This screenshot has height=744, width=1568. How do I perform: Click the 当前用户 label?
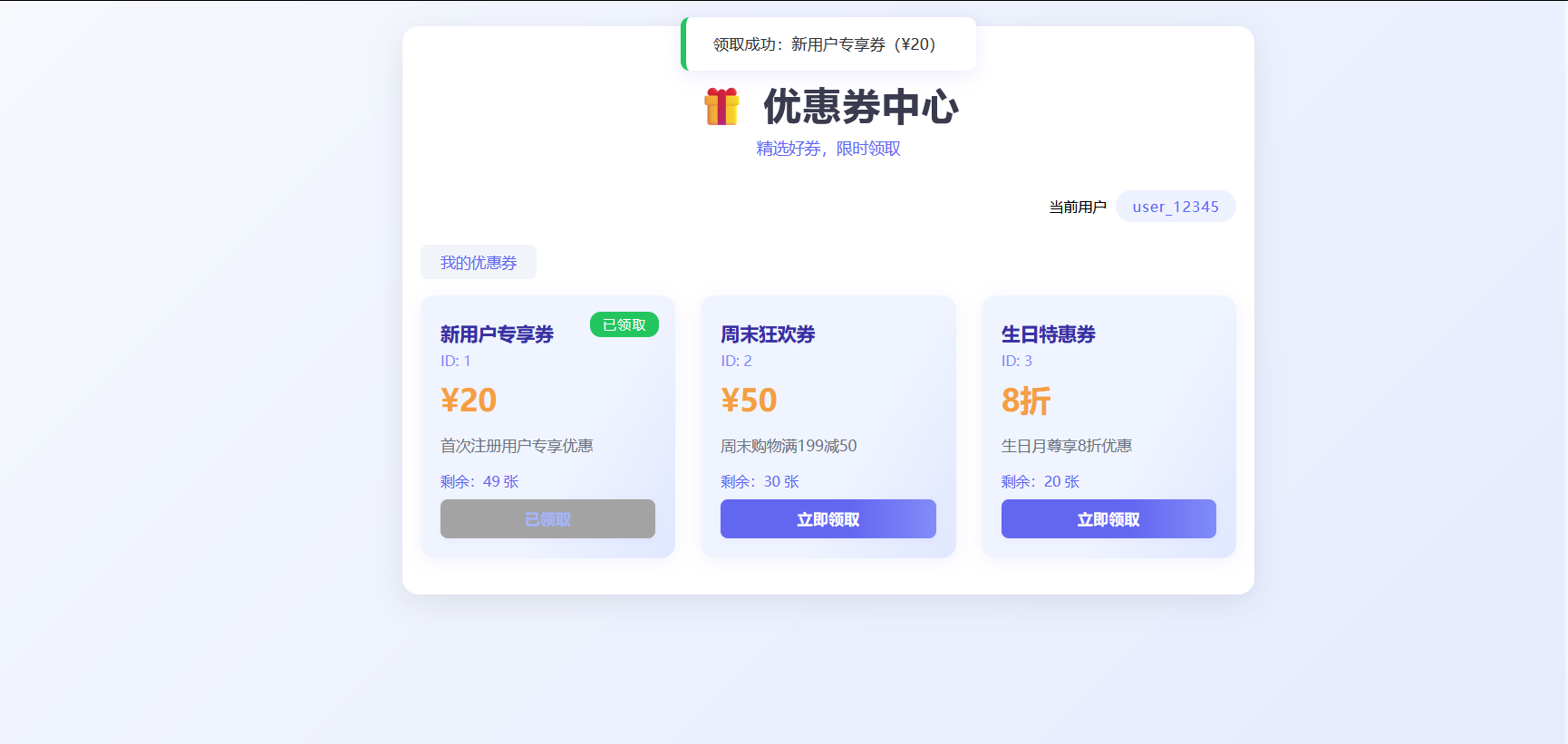pos(1078,207)
